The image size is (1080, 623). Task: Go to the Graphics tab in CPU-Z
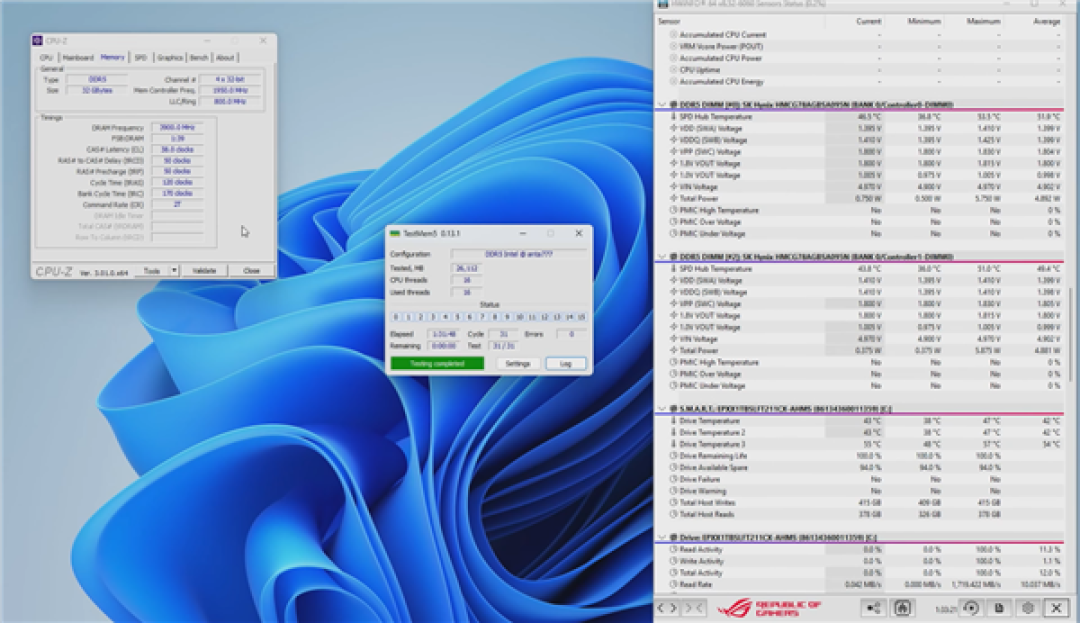point(169,58)
